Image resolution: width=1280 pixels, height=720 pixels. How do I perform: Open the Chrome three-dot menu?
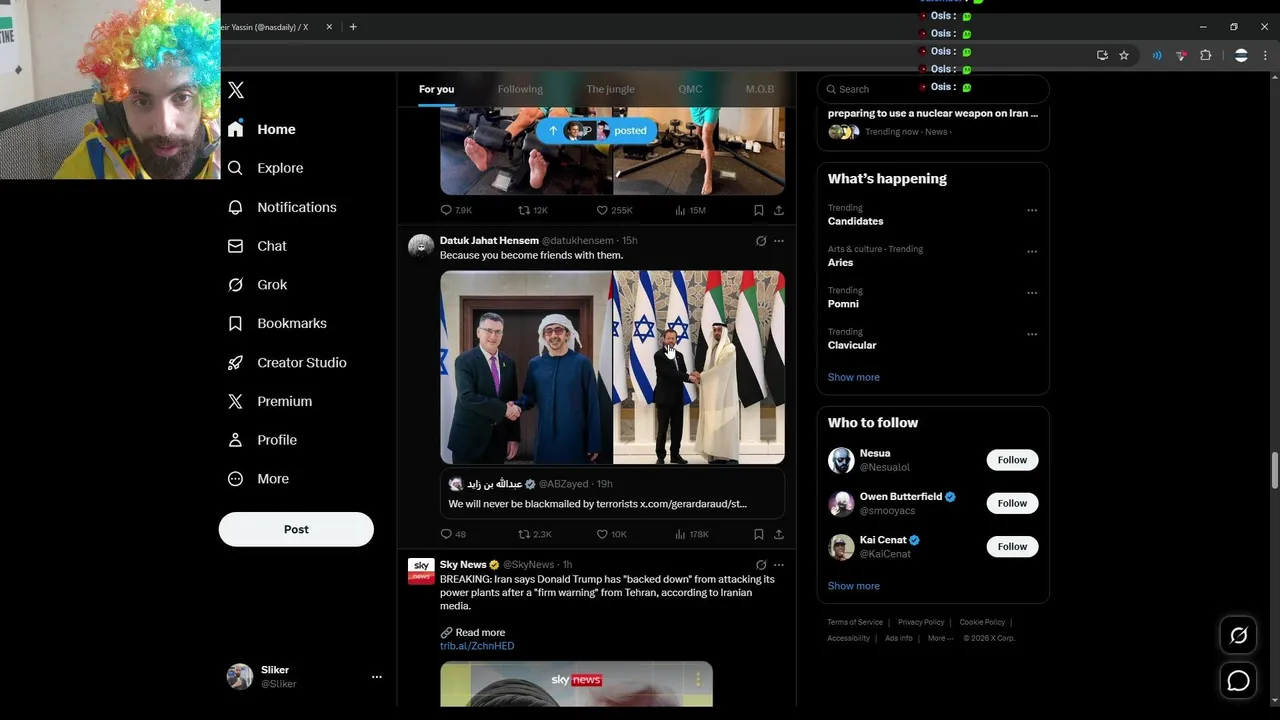pyautogui.click(x=1266, y=56)
